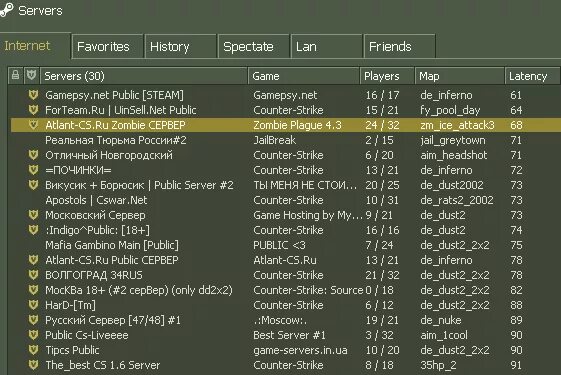Select server Gamepsy.net Public [STEAM]
The image size is (561, 375).
(114, 95)
